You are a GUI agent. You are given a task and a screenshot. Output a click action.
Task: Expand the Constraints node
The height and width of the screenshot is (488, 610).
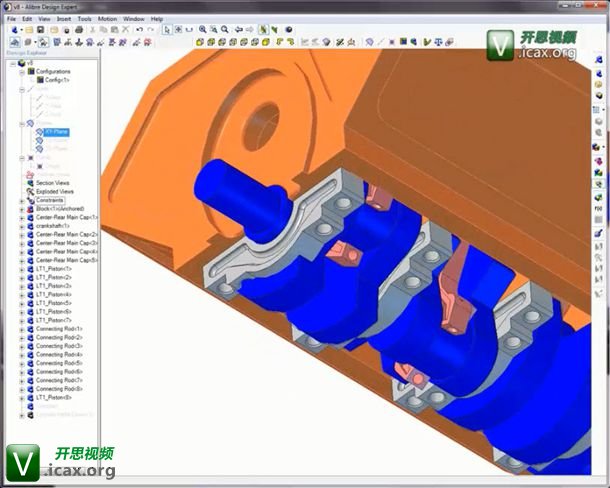[x=22, y=201]
